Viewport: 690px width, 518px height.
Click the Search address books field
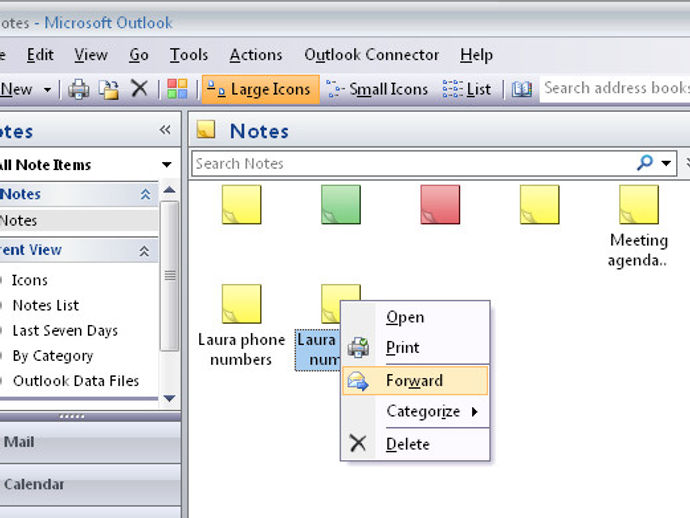(x=615, y=88)
